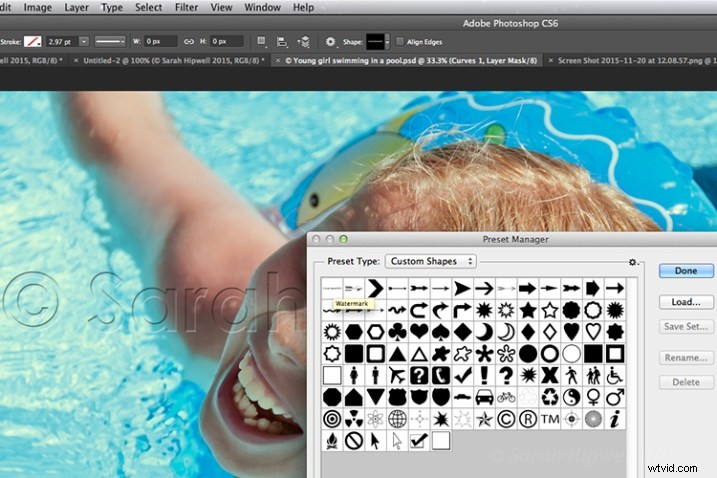
Task: Open the path operations menu
Action: pos(261,42)
